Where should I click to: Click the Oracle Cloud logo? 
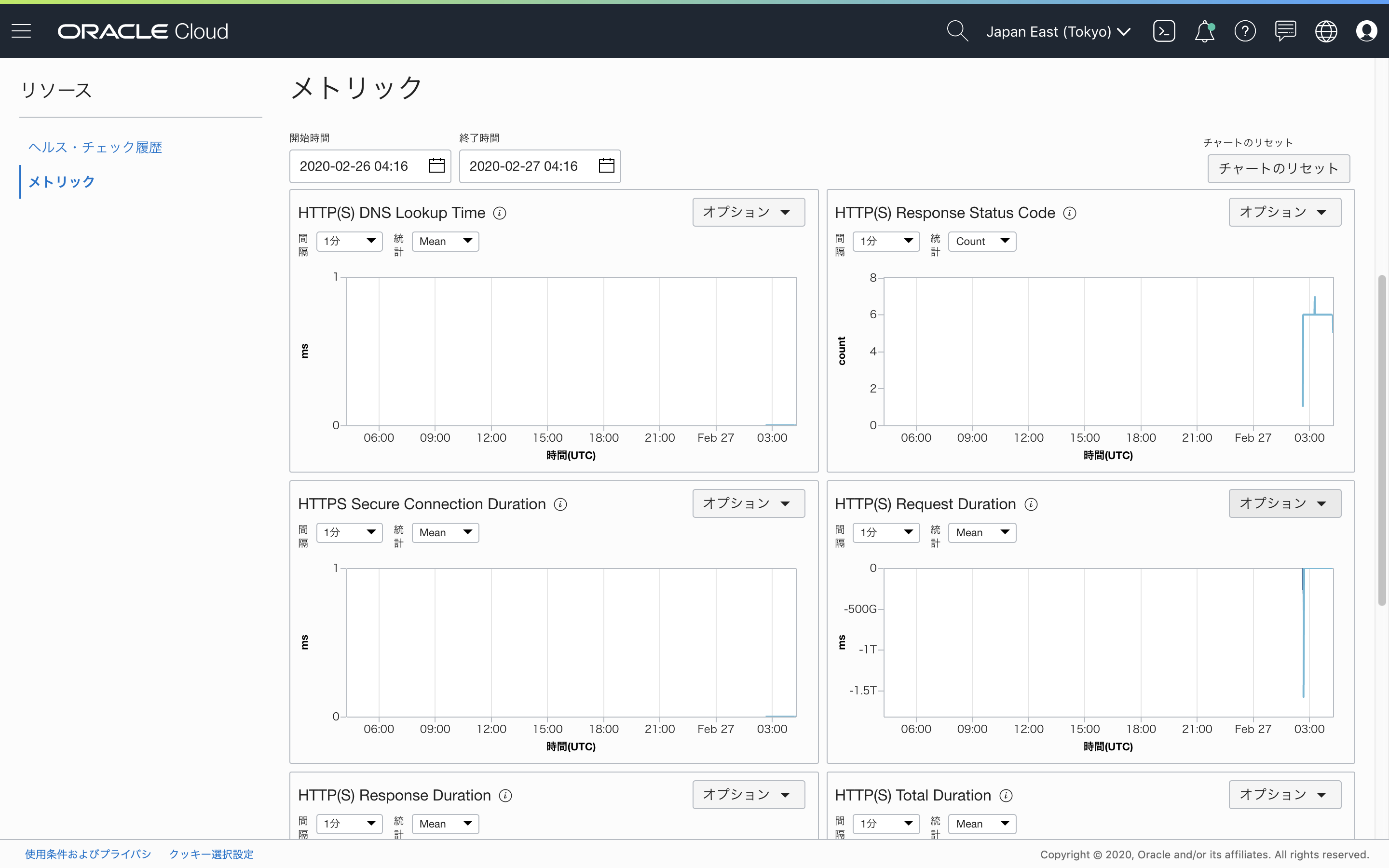[x=143, y=31]
